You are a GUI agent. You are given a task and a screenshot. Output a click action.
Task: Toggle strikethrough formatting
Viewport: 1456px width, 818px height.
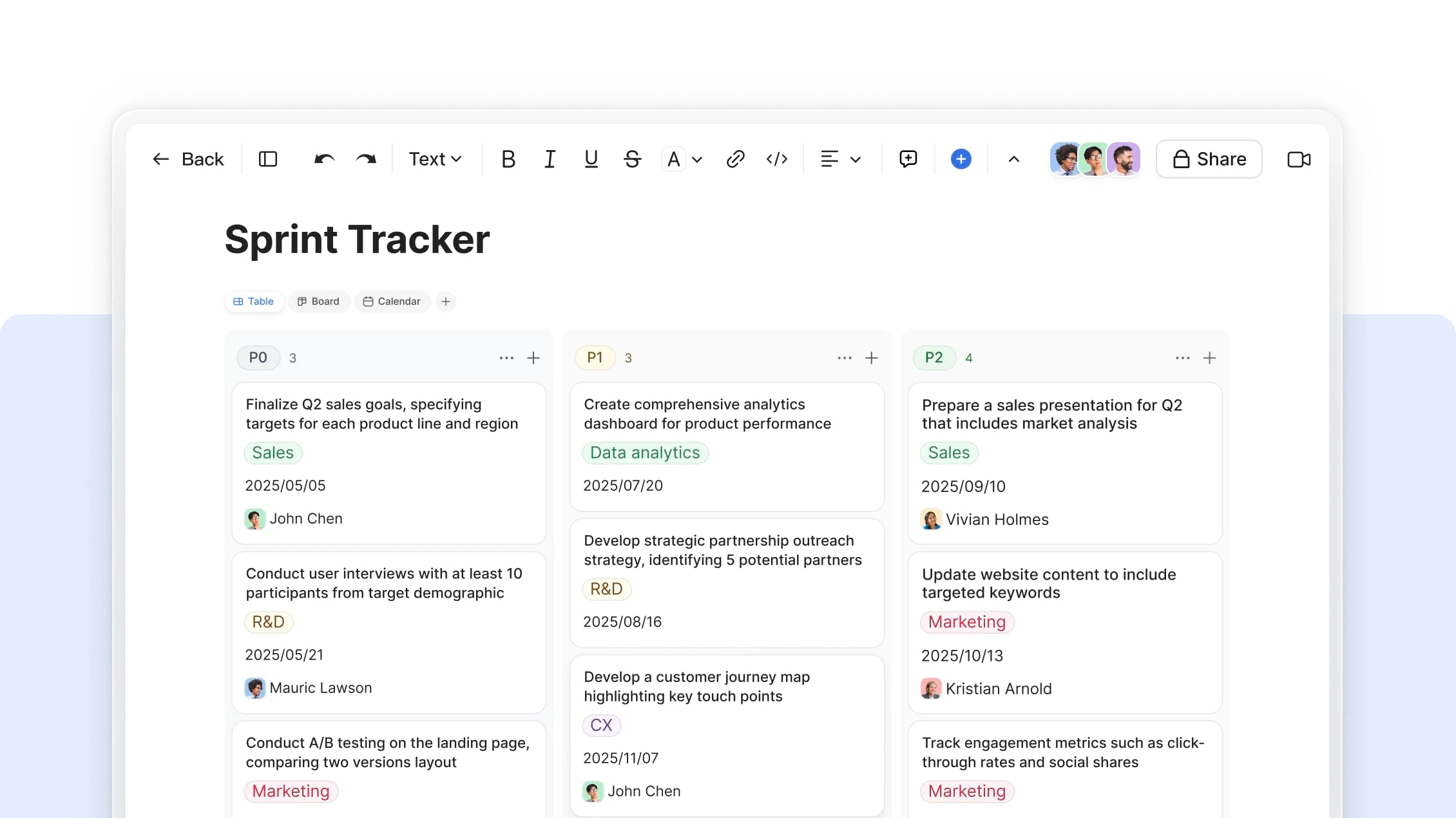[x=632, y=159]
